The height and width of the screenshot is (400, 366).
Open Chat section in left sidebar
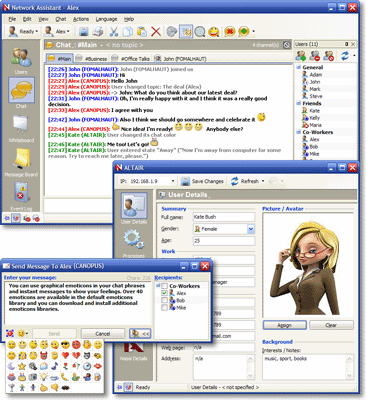pos(21,93)
